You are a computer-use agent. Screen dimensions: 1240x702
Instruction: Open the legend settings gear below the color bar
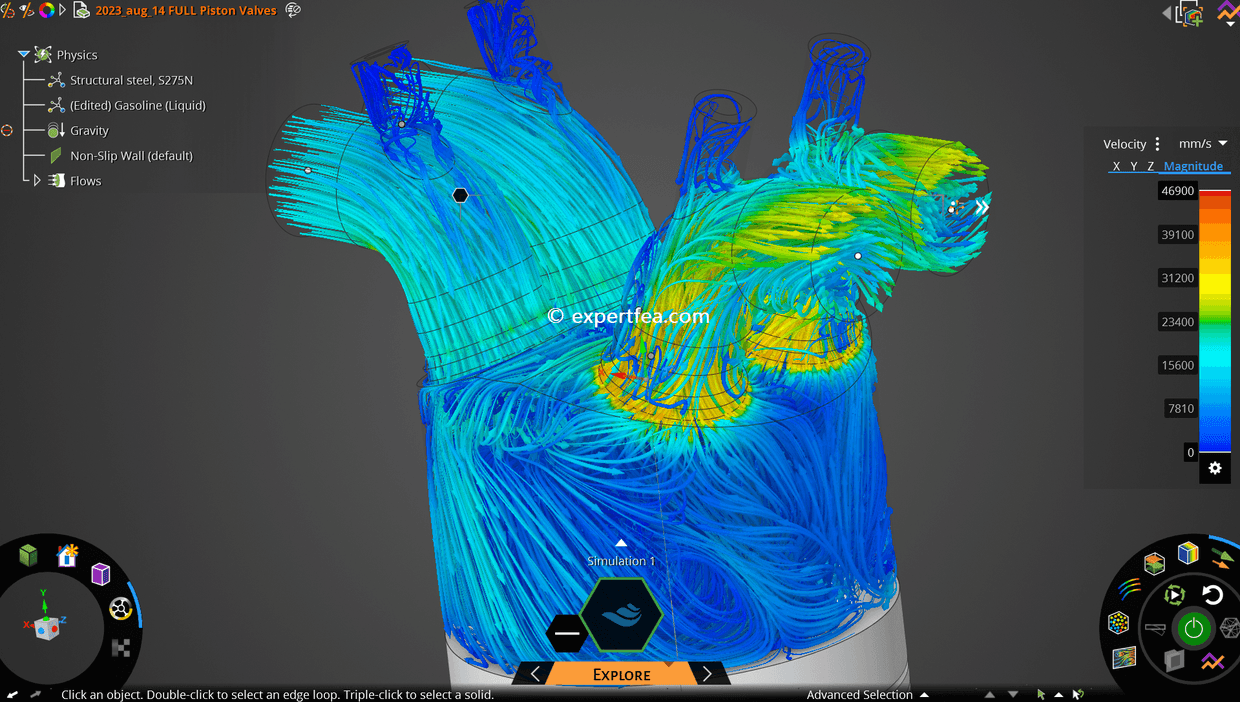1214,467
